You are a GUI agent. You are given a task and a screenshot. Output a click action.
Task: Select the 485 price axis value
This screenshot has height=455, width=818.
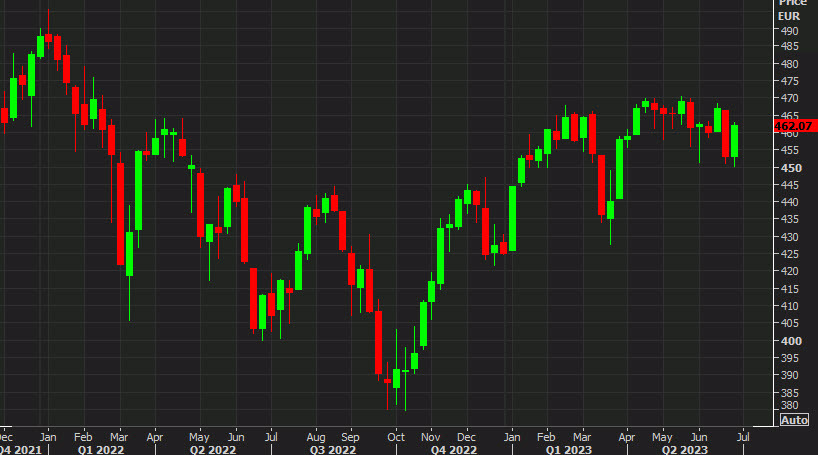[789, 46]
